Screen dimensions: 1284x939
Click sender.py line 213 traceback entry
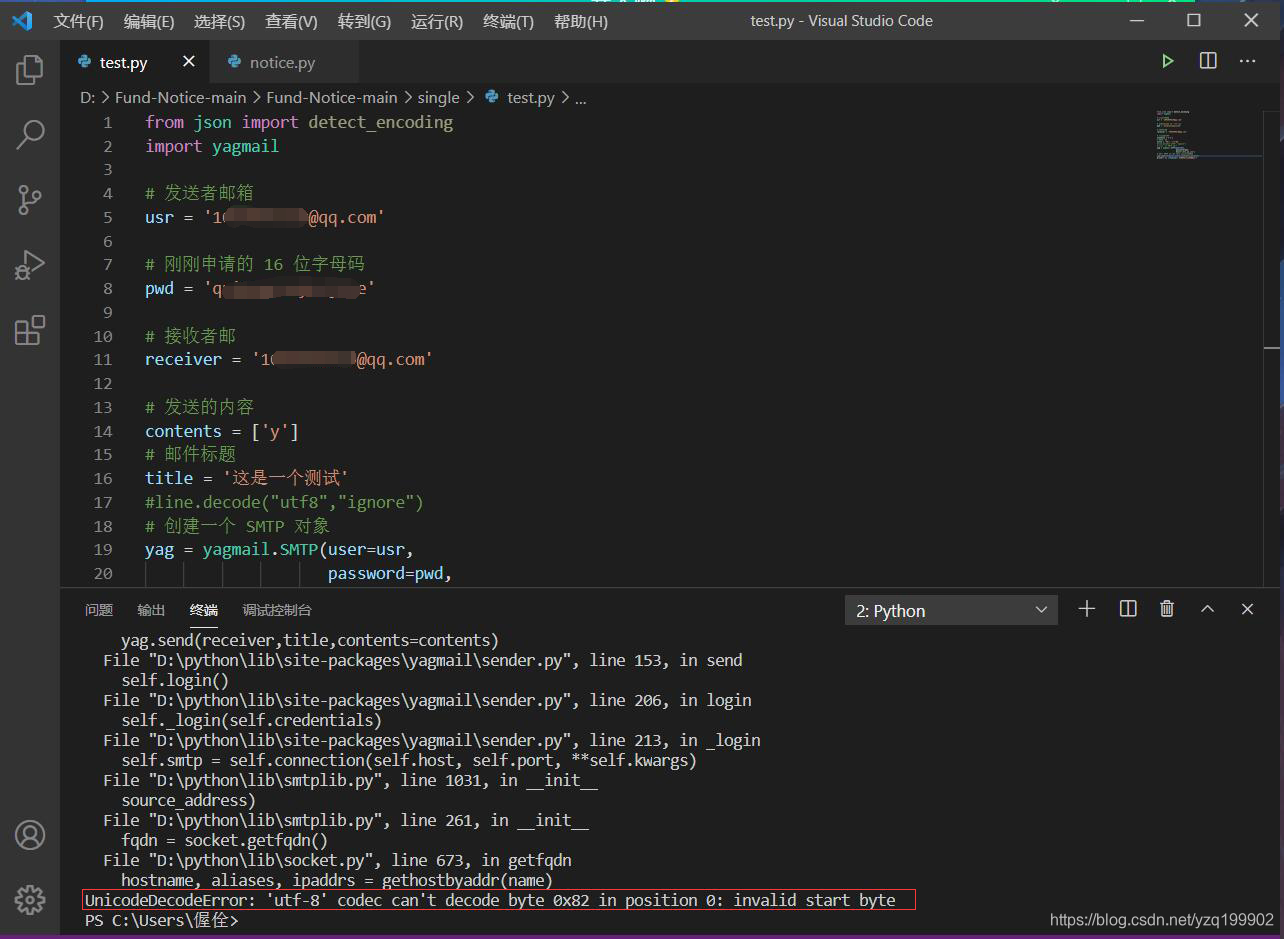[x=432, y=740]
